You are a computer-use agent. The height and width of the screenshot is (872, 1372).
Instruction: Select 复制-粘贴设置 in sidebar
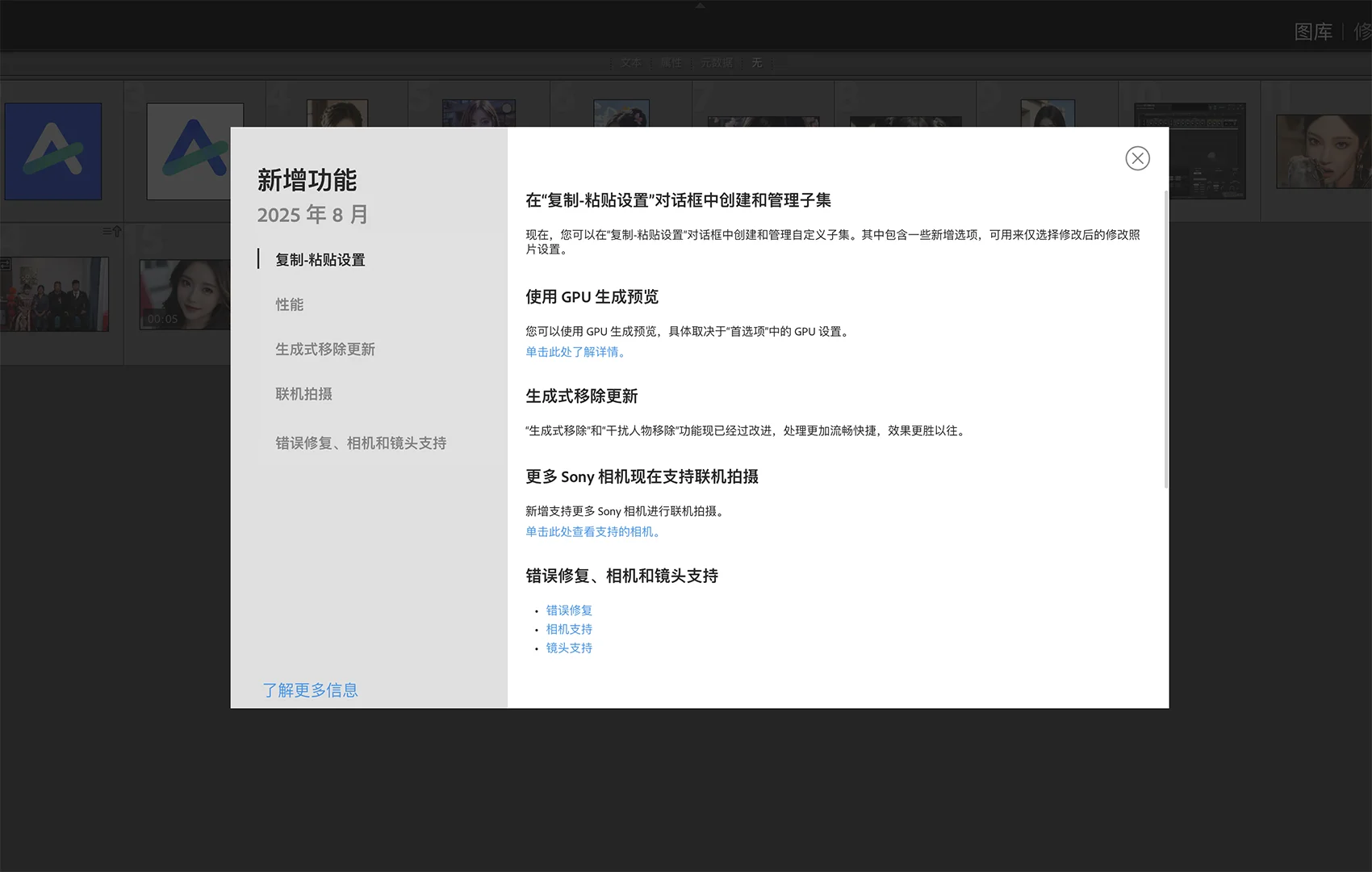pos(320,260)
